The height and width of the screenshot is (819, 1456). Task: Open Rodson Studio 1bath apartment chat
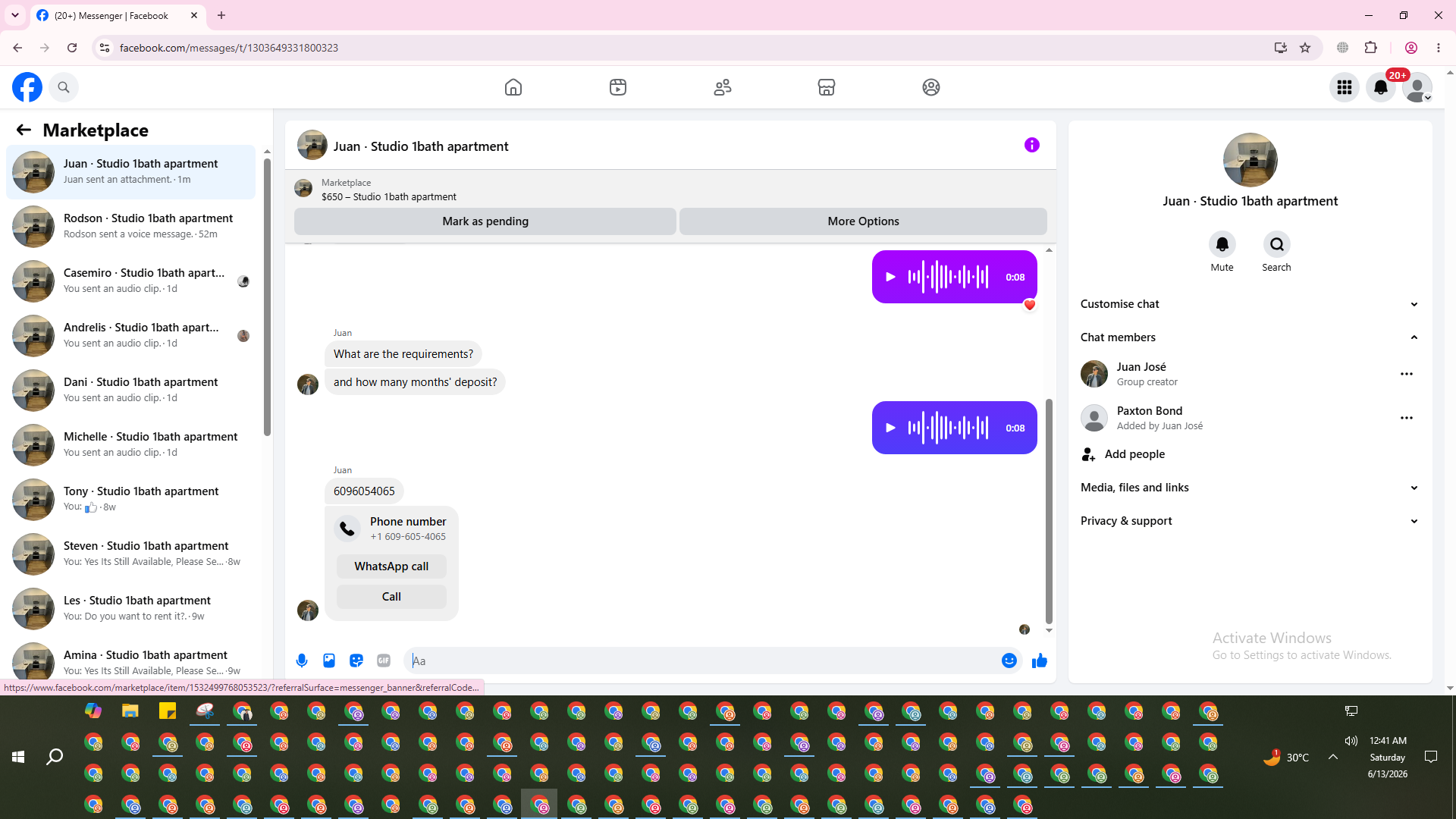[x=131, y=226]
